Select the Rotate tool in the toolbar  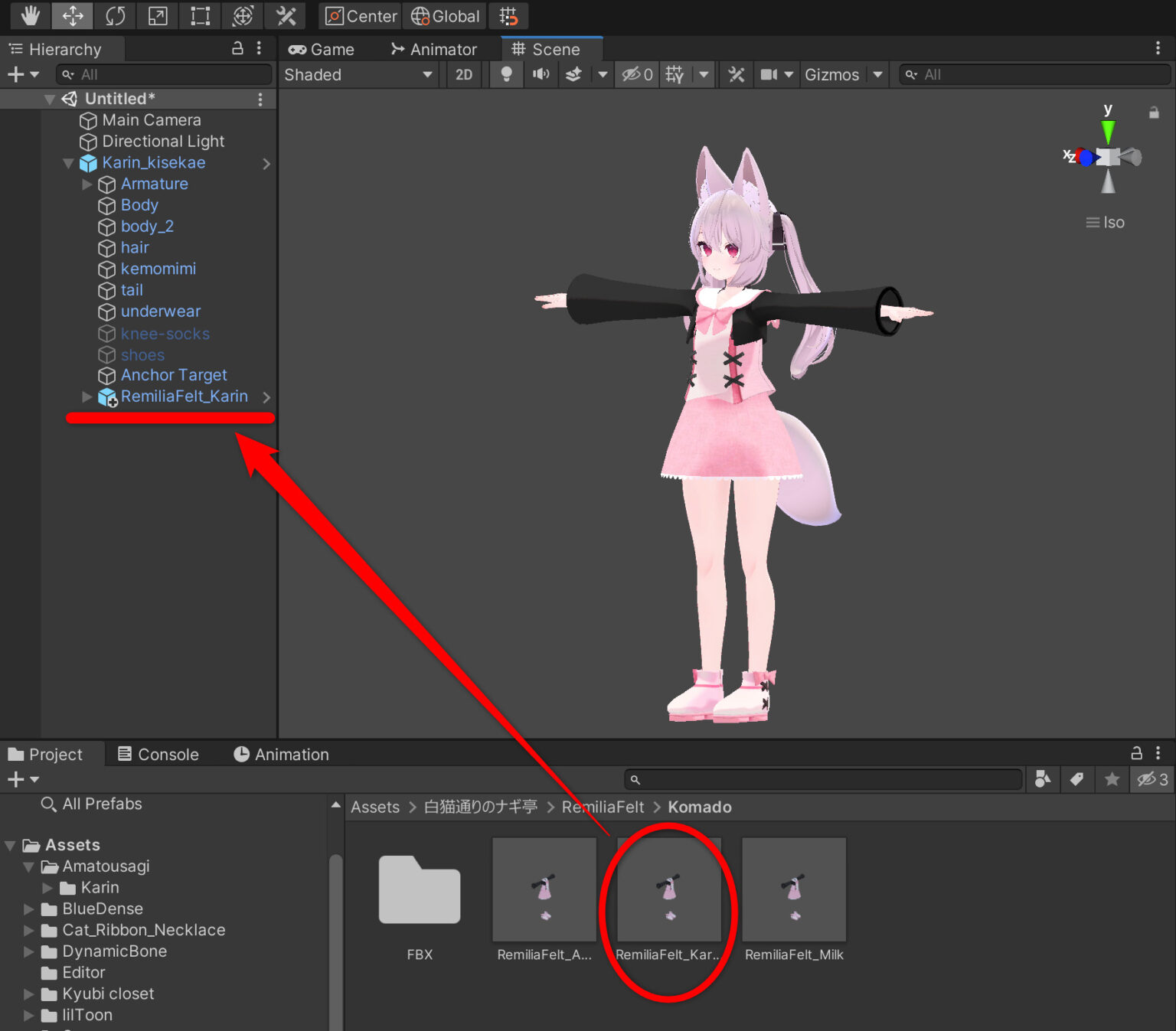(115, 15)
